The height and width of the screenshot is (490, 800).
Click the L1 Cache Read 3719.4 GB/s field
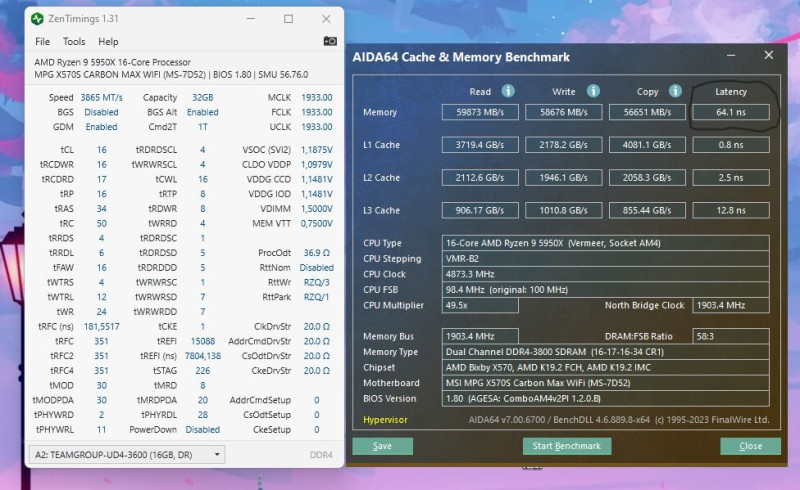click(480, 145)
